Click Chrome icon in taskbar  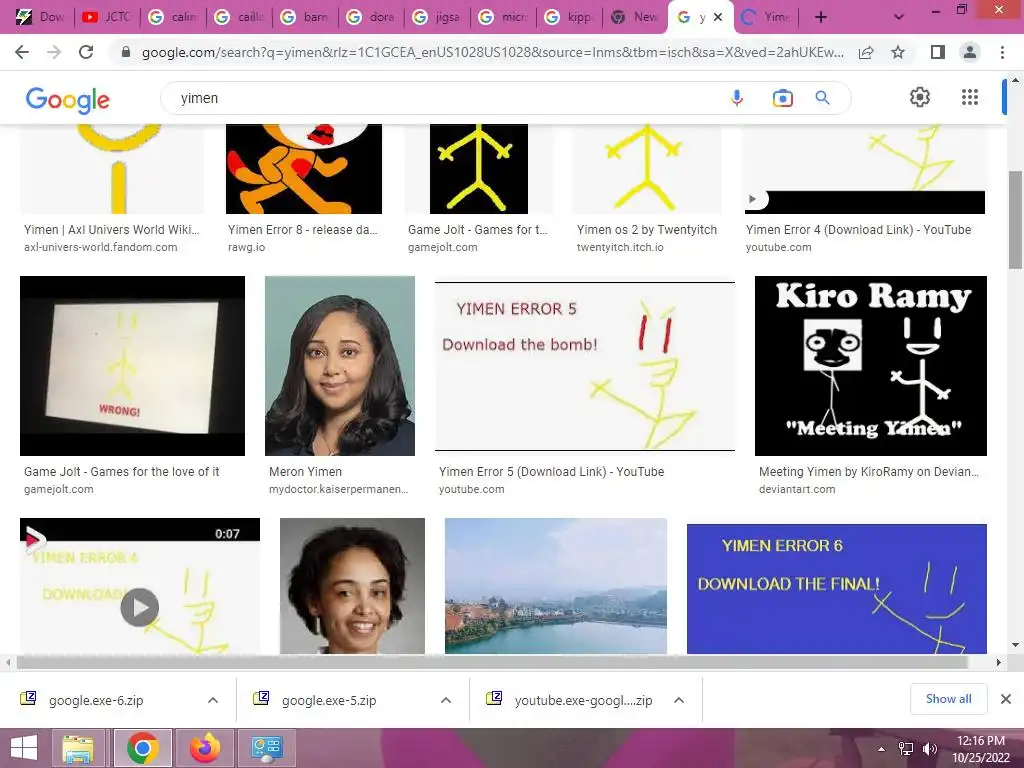[142, 748]
